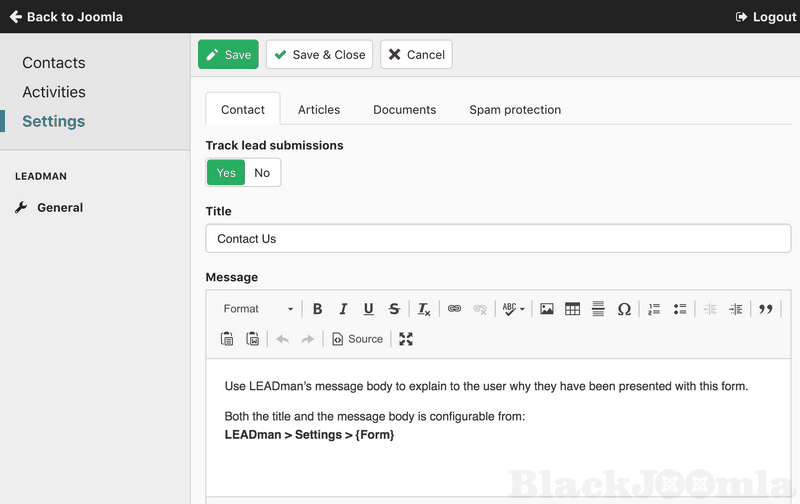The width and height of the screenshot is (800, 504).
Task: Click into the Title input field
Action: [x=498, y=239]
